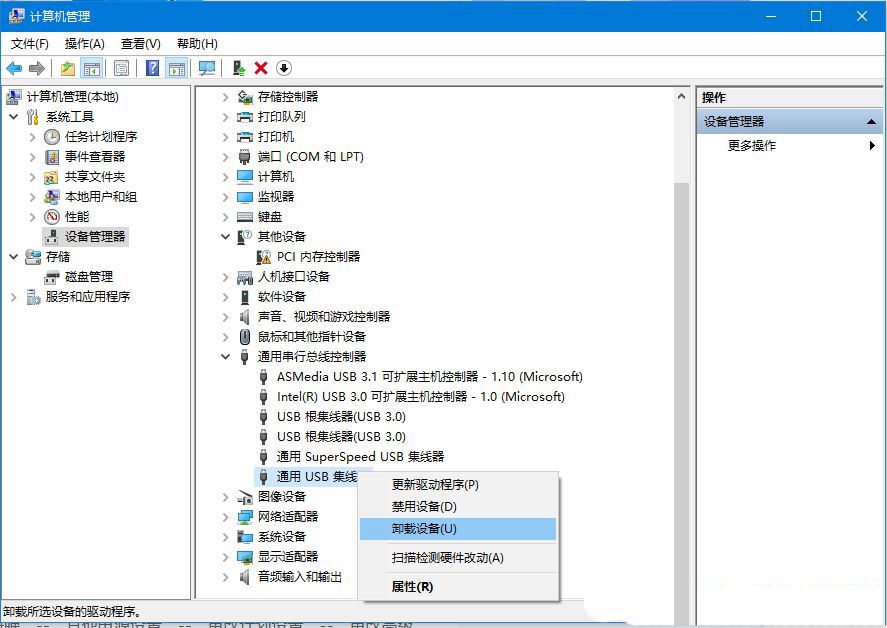887x628 pixels.
Task: Click the up-one-level folder toolbar icon
Action: 68,68
